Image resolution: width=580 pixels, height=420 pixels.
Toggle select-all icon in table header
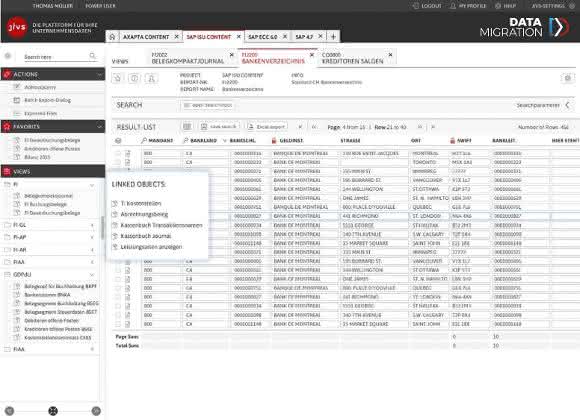(x=118, y=141)
